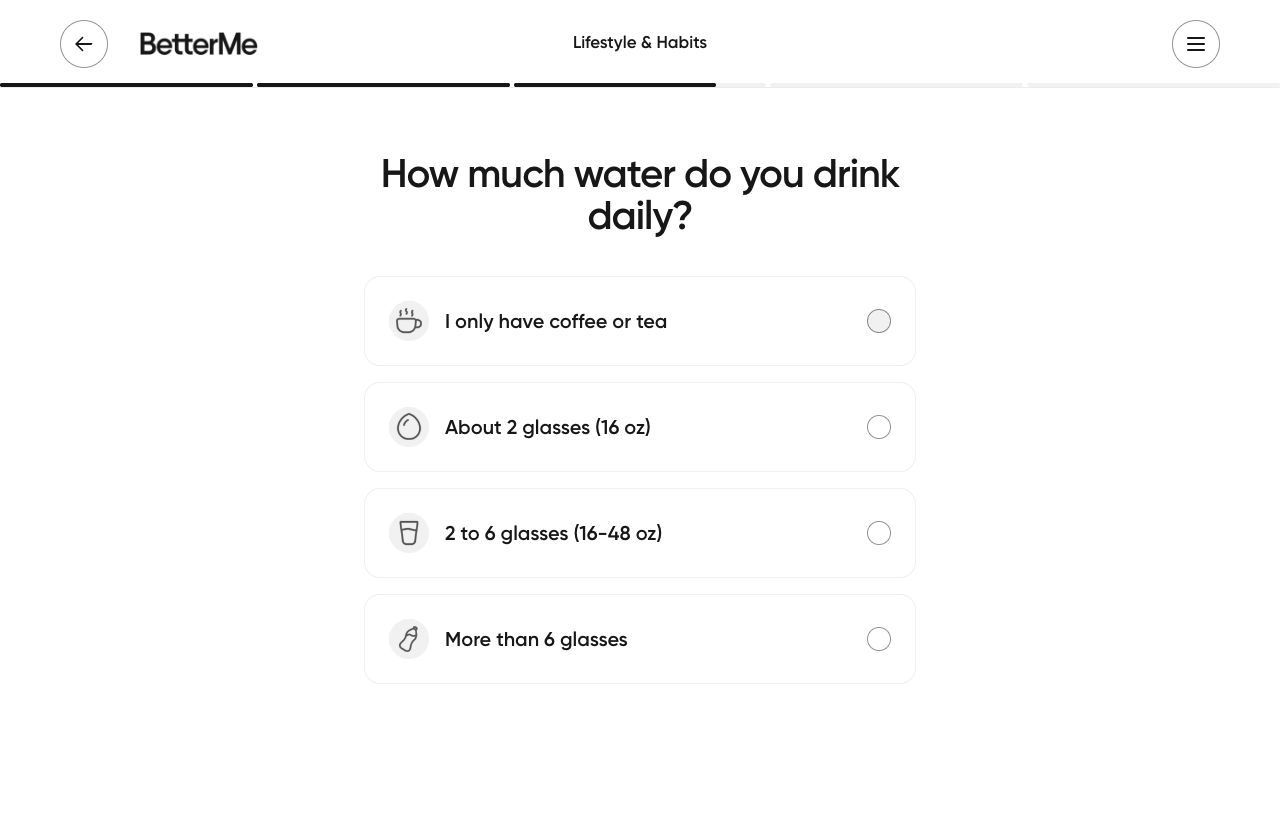Open the hamburger menu
Screen dimensions: 1280x813
click(1195, 44)
